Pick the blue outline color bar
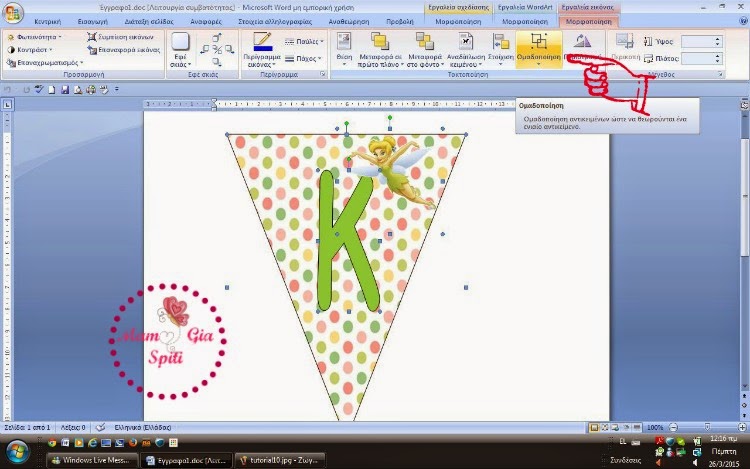750x469 pixels. tap(263, 48)
